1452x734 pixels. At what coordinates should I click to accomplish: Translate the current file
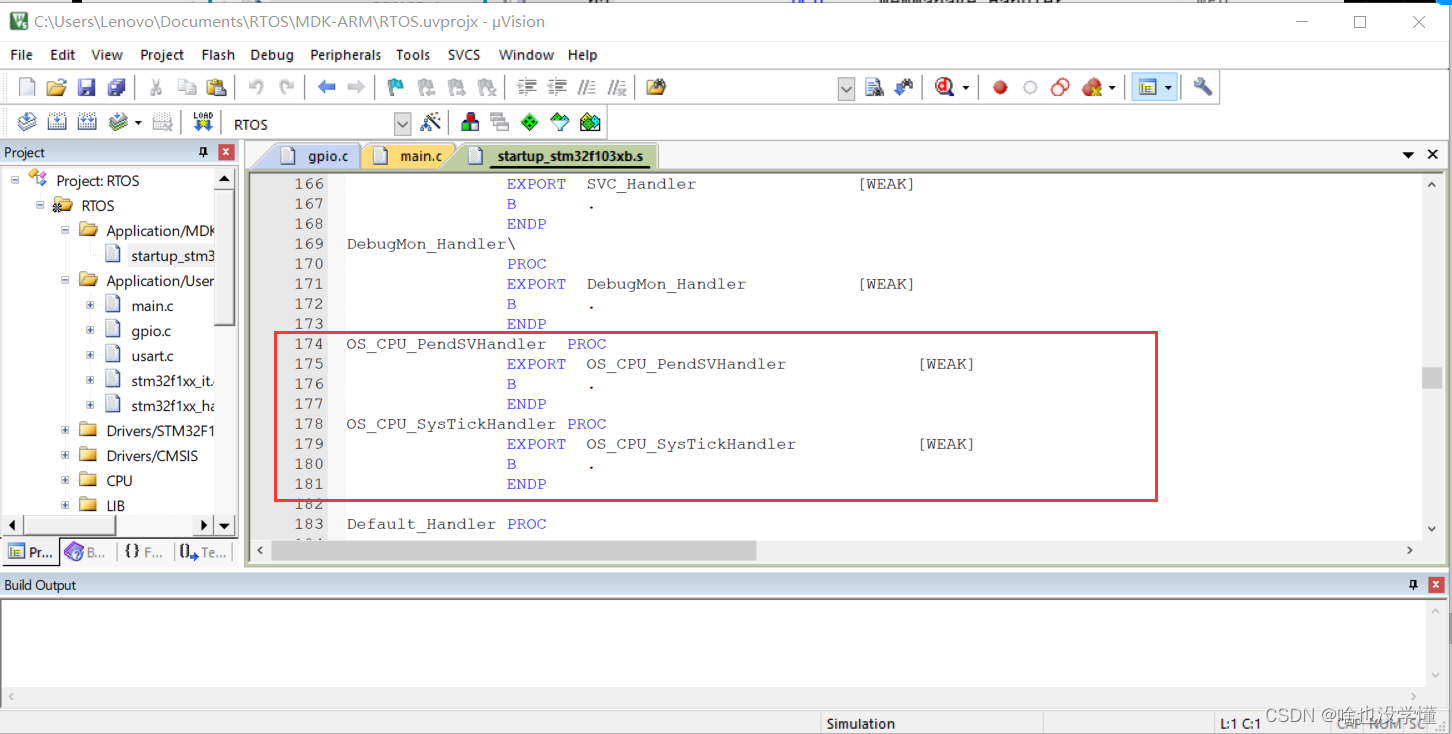(x=27, y=123)
